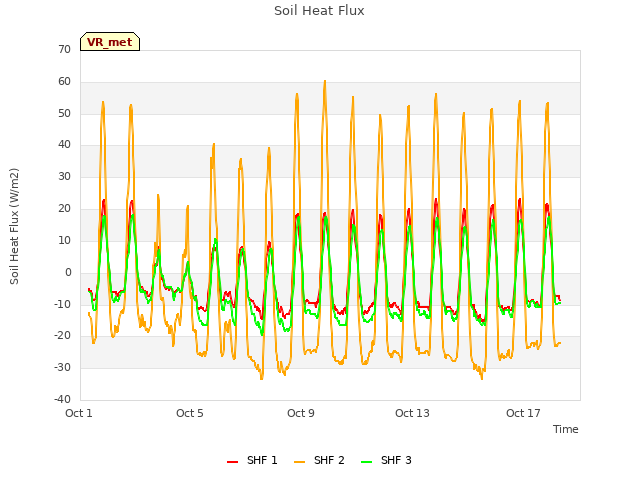
Task: Click the Oct 13 x-axis label
Action: point(412,413)
